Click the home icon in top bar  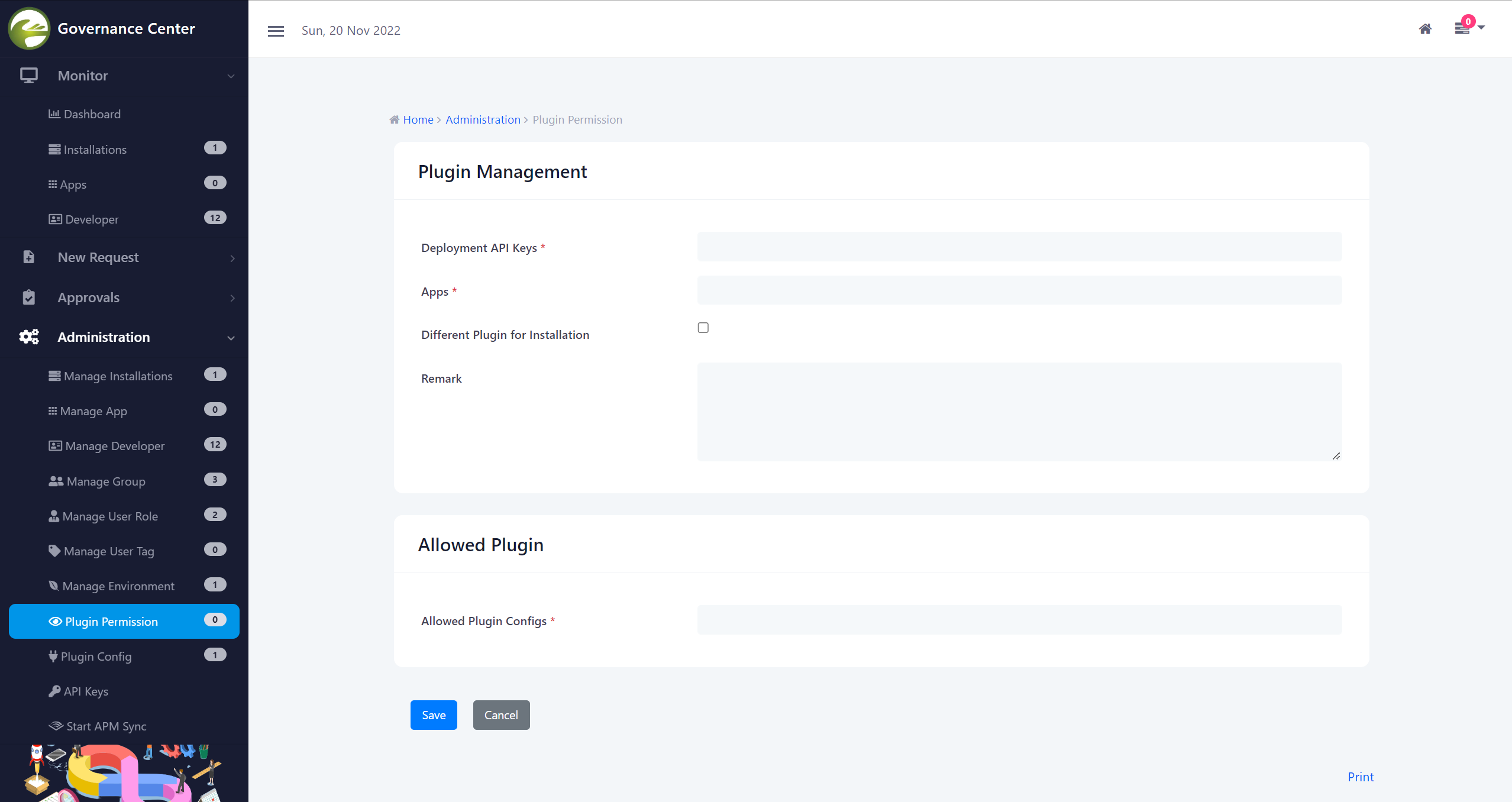1425,29
